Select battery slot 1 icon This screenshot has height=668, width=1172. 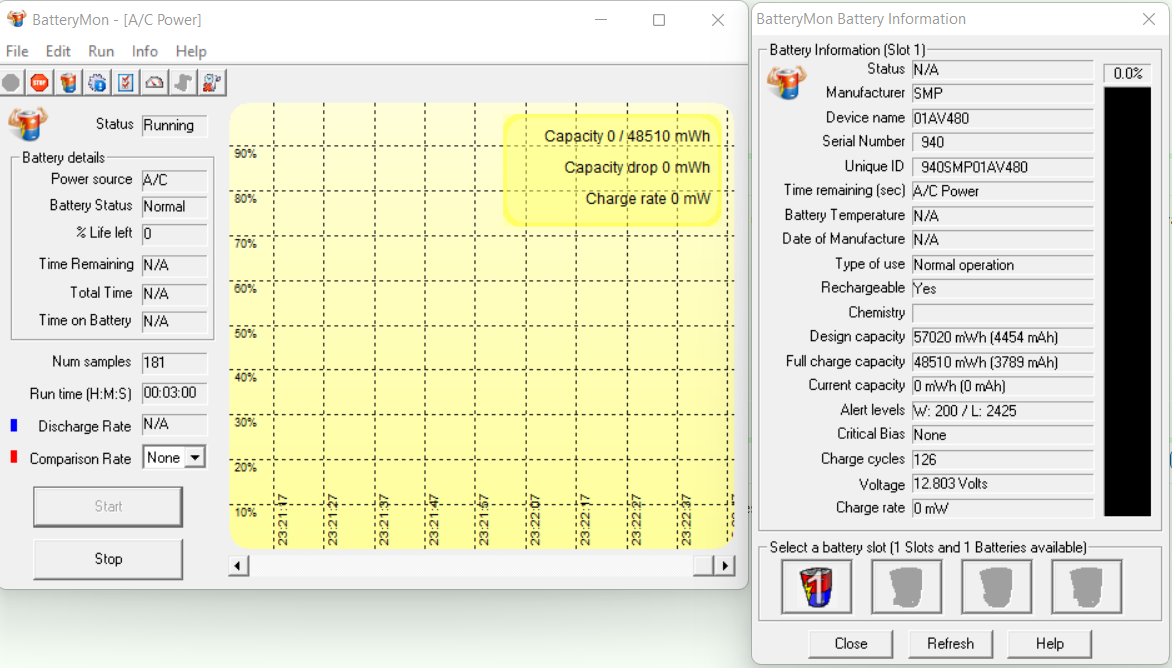[817, 586]
